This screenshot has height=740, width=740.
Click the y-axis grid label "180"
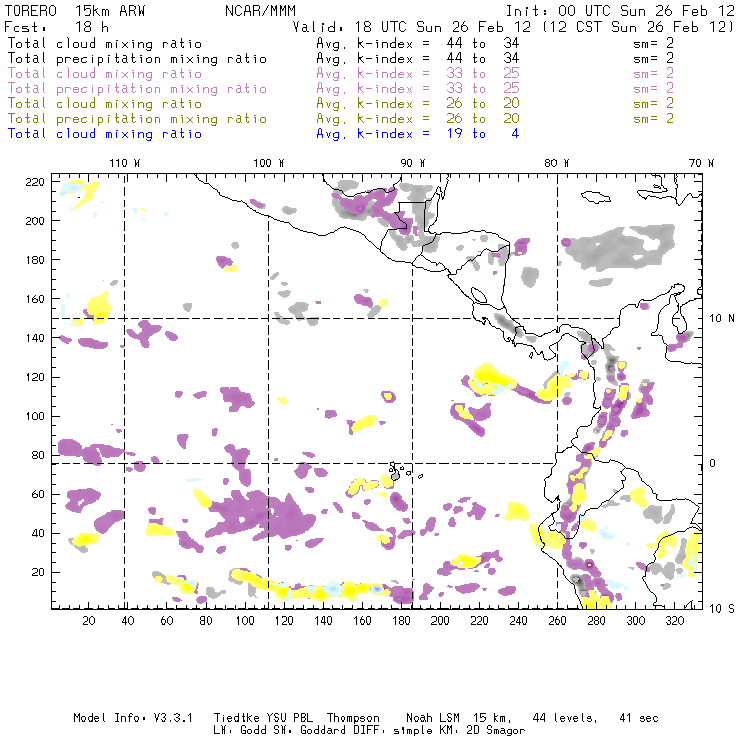35,260
